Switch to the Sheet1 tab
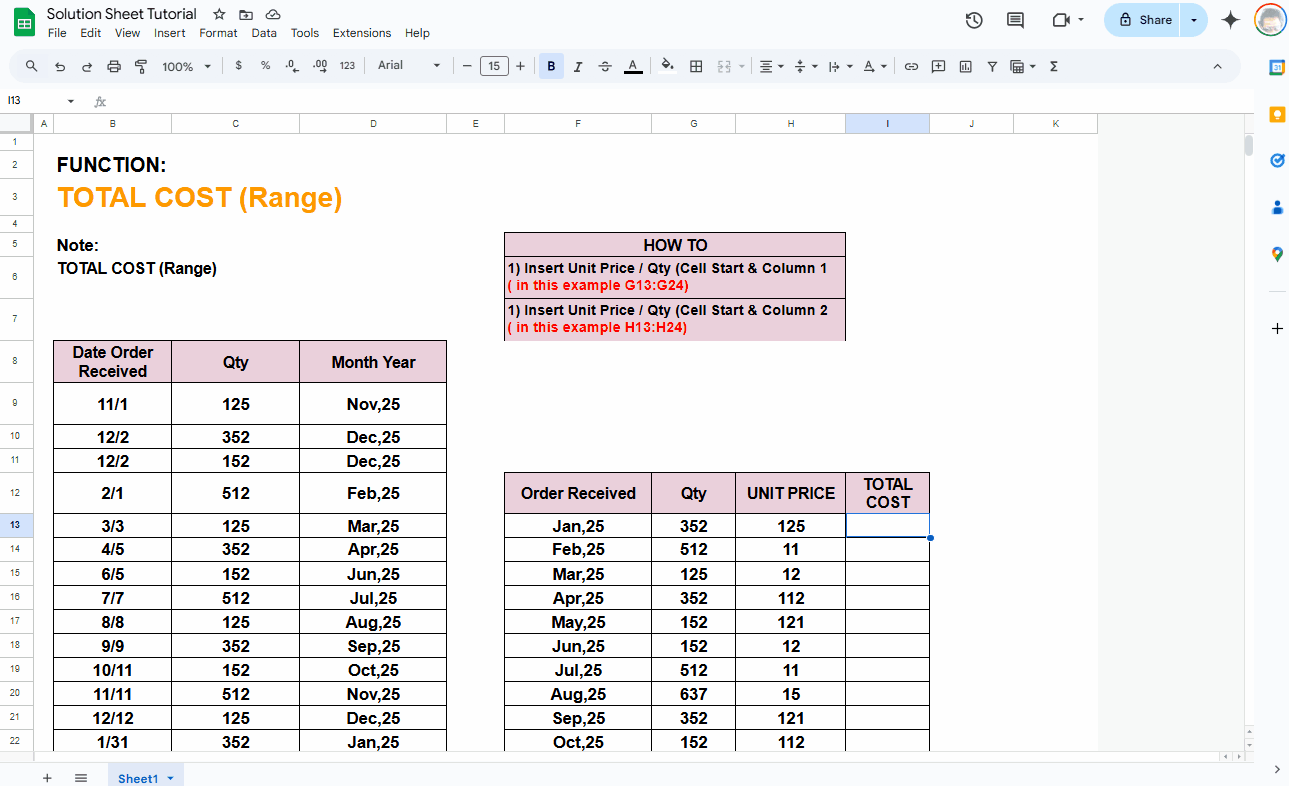 tap(138, 778)
